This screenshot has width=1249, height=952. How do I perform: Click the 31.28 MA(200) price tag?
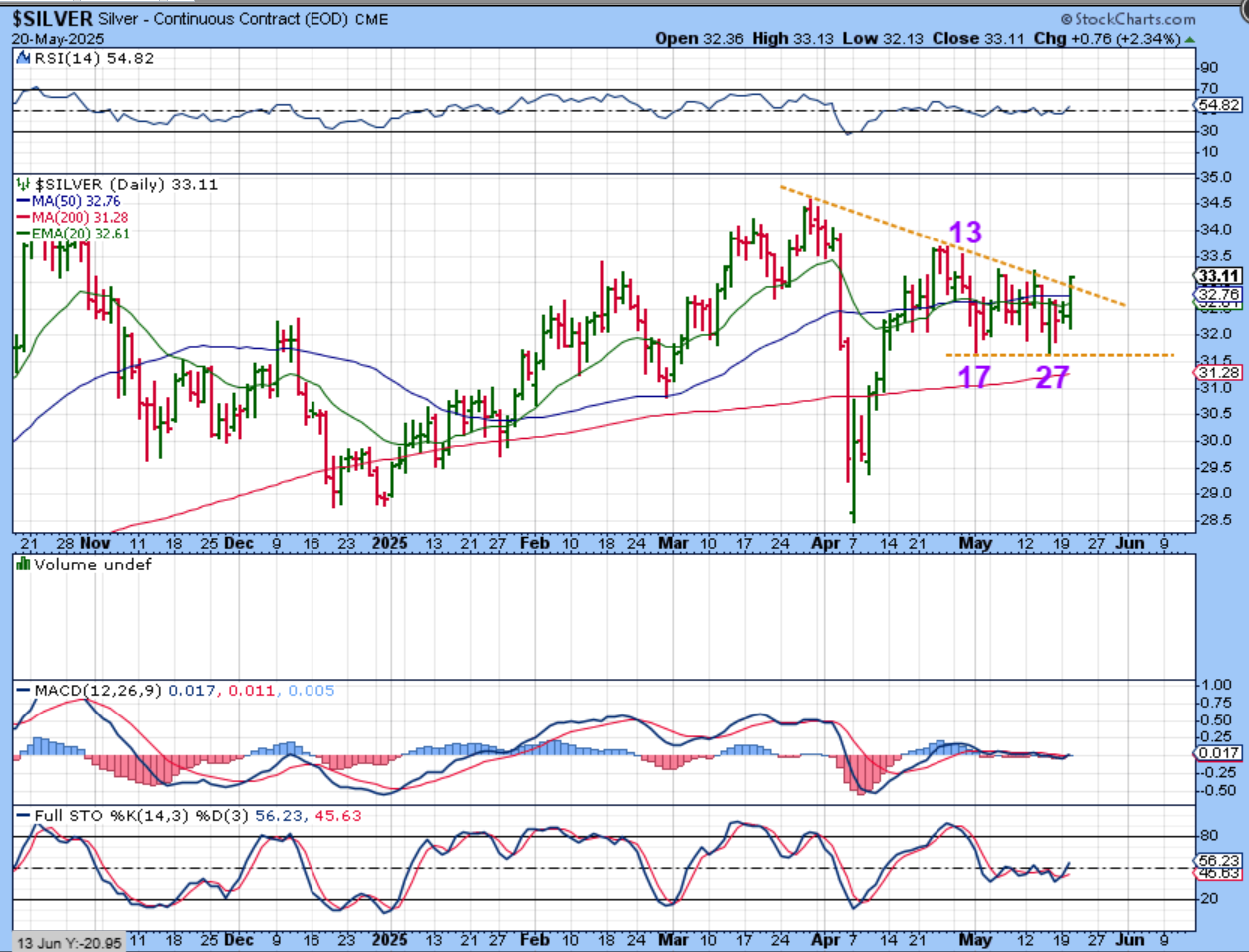pyautogui.click(x=1219, y=372)
